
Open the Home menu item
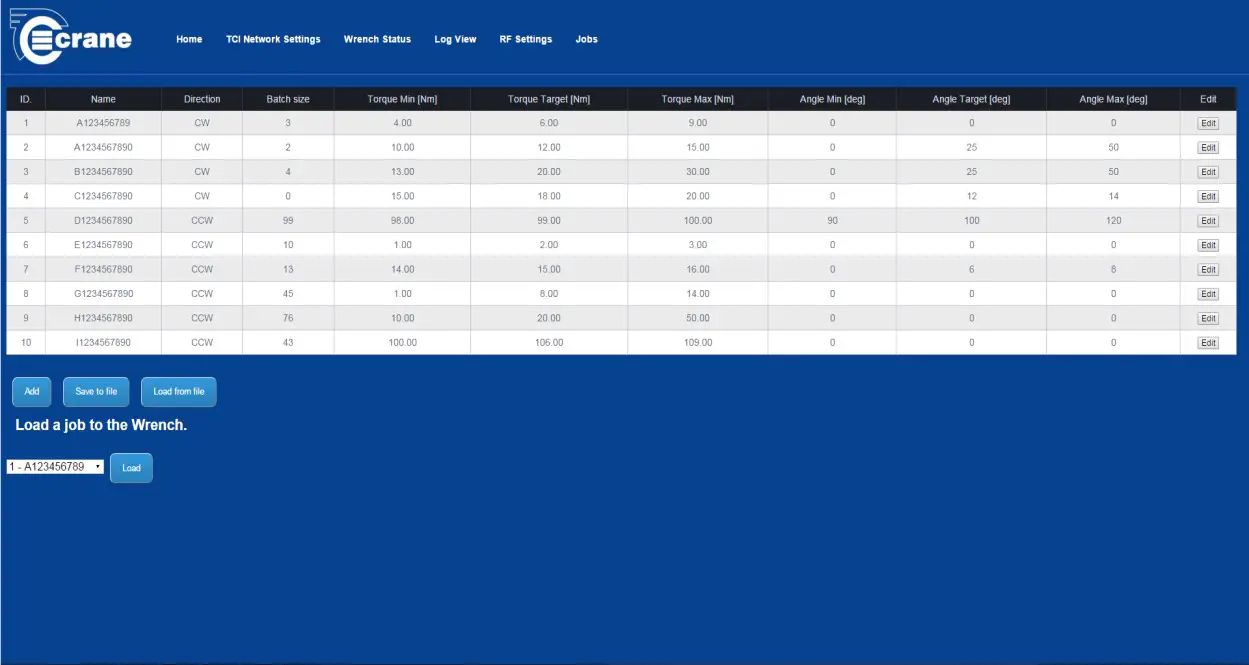pos(189,39)
